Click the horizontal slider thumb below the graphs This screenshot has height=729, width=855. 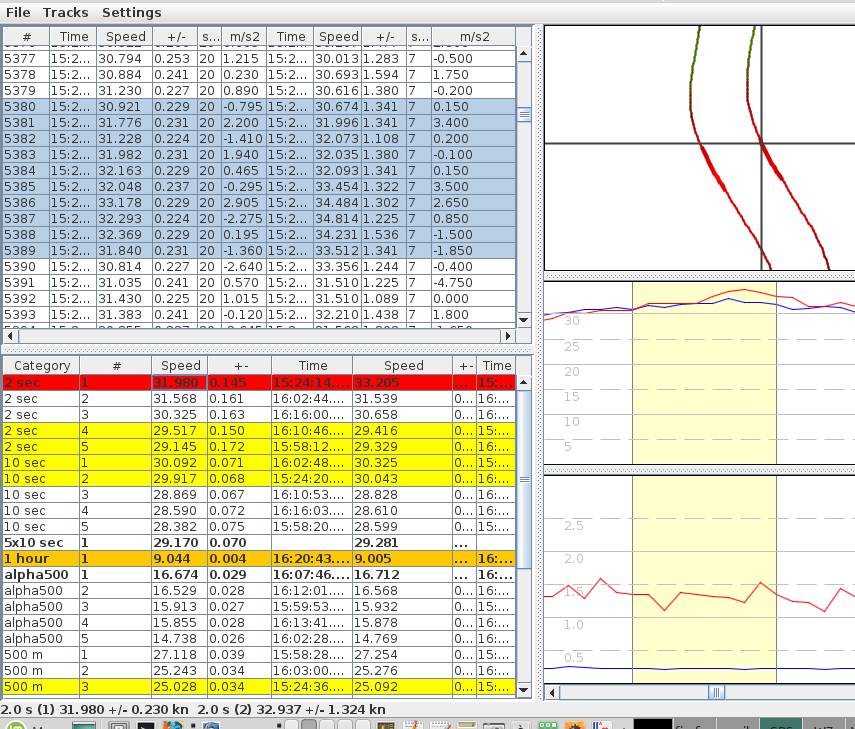716,692
